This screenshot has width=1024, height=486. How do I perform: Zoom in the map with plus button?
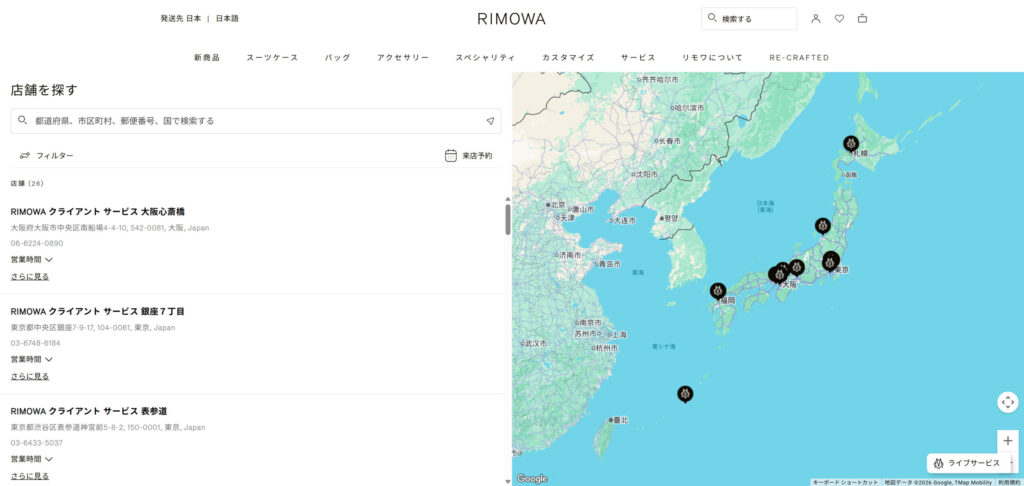pyautogui.click(x=1008, y=441)
